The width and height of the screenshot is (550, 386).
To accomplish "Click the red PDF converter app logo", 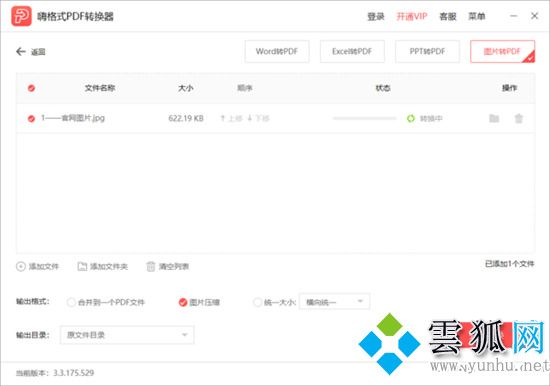I will click(21, 16).
